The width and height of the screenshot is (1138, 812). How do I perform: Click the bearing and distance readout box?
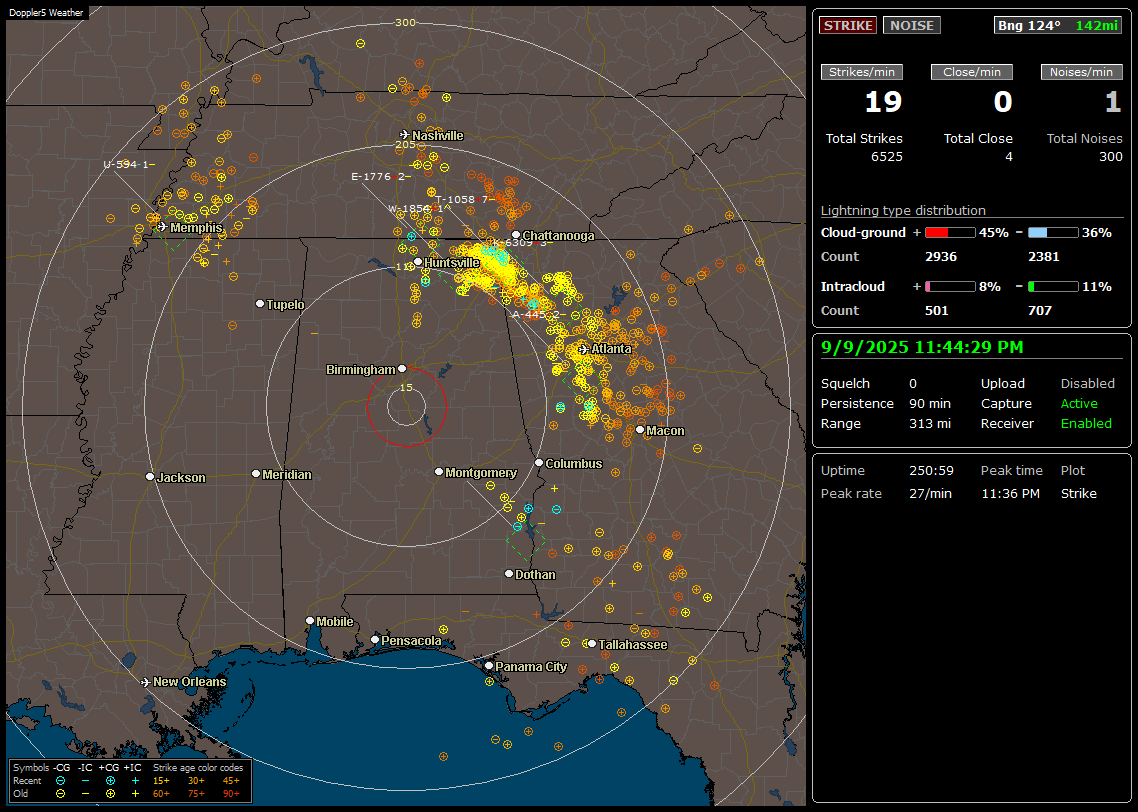(1058, 25)
